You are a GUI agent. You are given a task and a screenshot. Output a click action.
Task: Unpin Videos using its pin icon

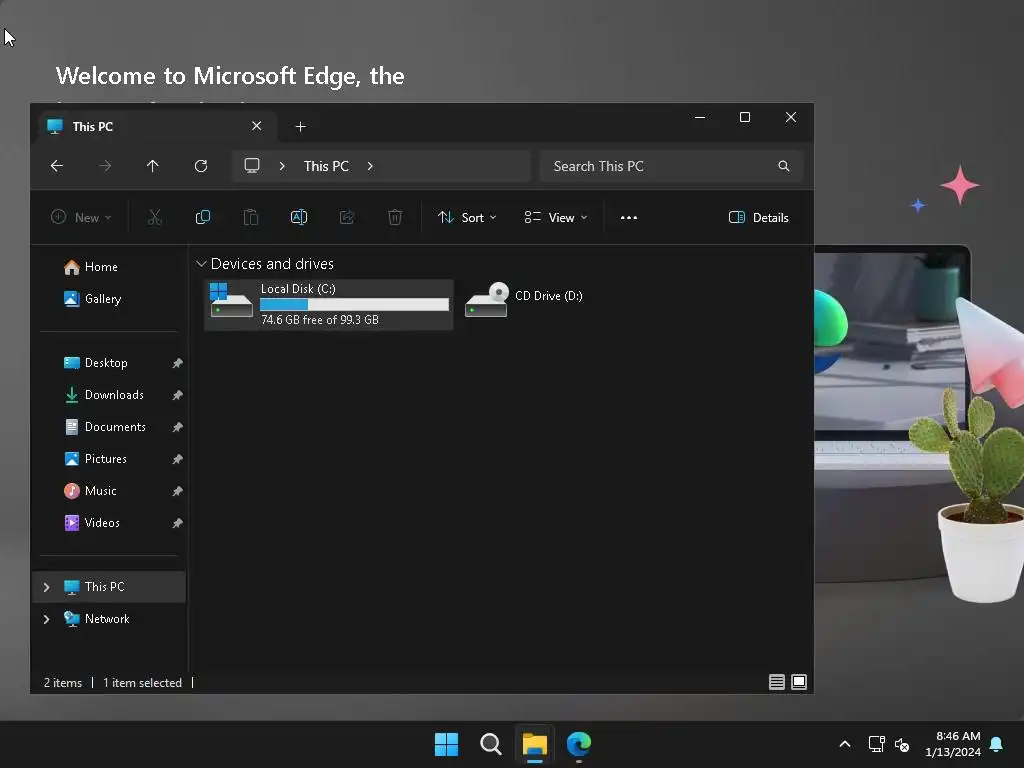click(x=178, y=523)
